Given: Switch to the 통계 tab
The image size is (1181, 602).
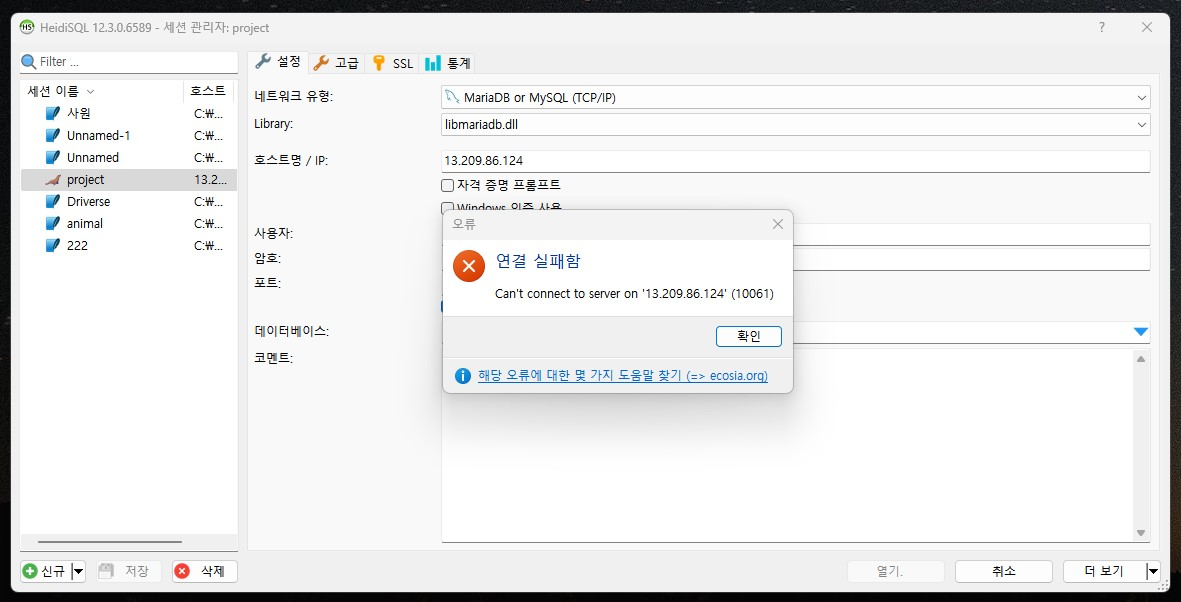Looking at the screenshot, I should click(447, 63).
